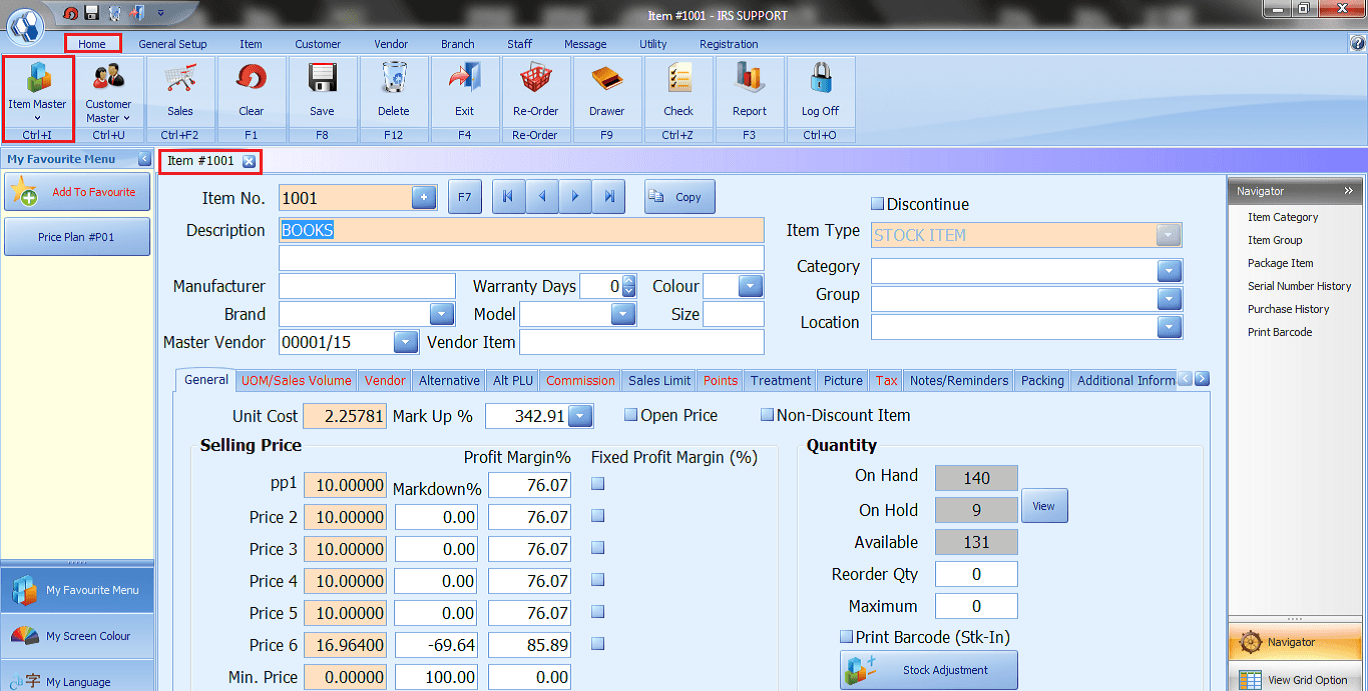Go to first item record
1368x691 pixels.
(x=509, y=197)
